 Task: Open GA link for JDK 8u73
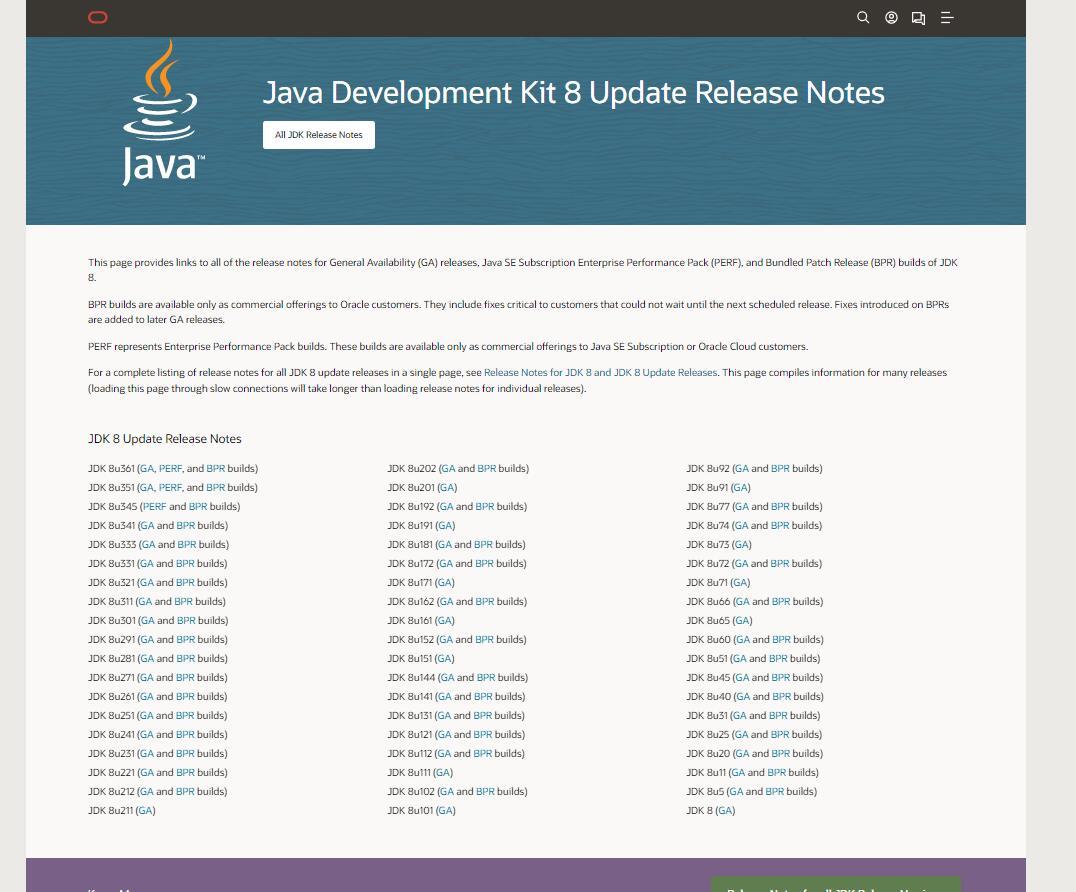point(742,545)
